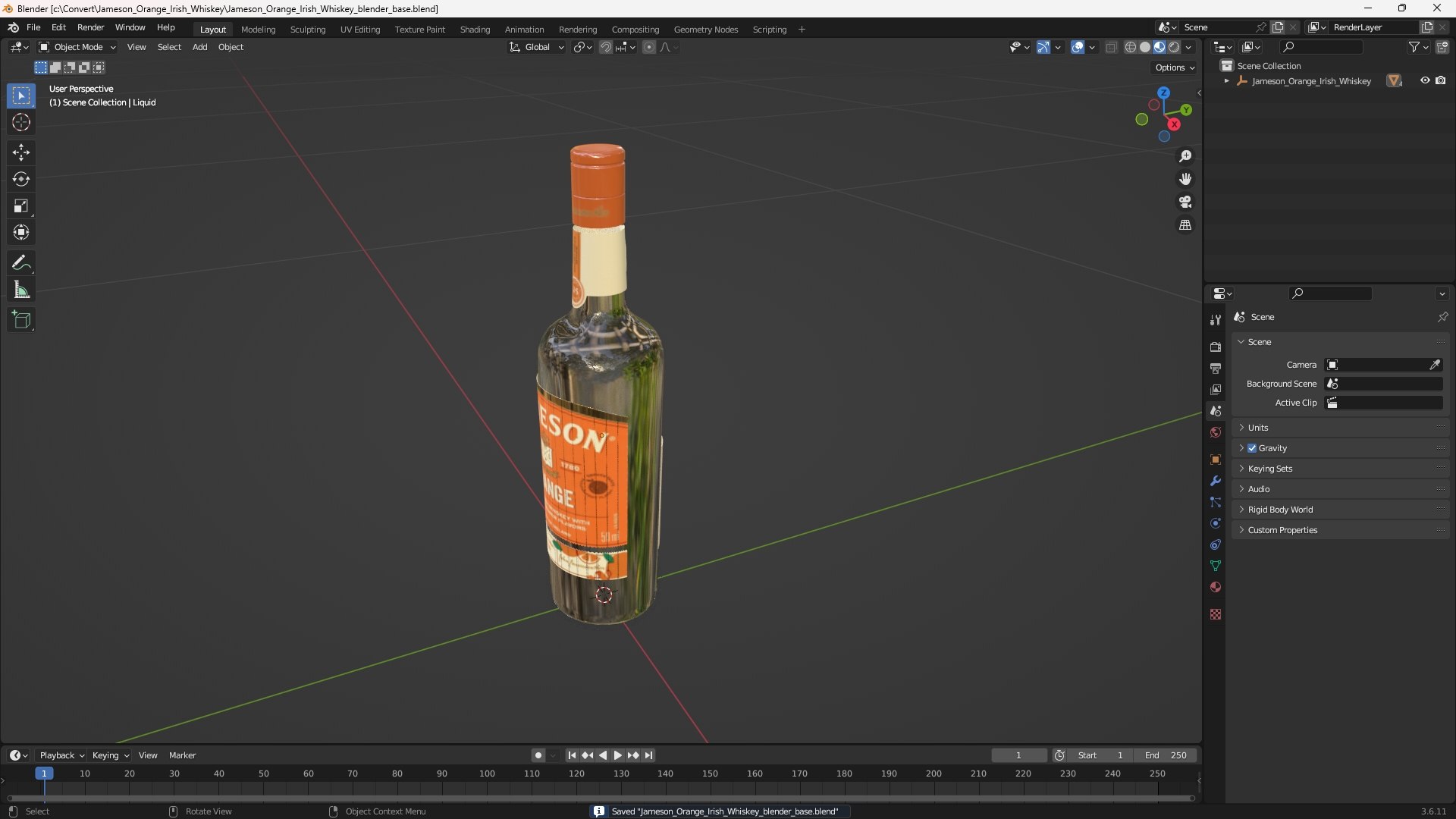Open the Material properties tab
The height and width of the screenshot is (819, 1456).
[x=1216, y=587]
